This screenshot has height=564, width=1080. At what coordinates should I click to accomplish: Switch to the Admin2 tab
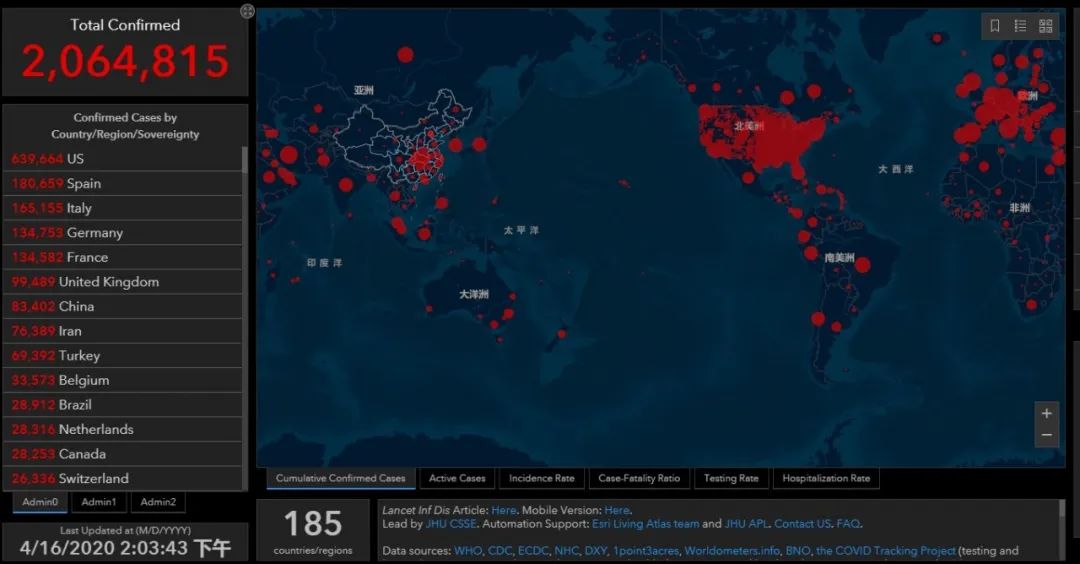[x=158, y=502]
